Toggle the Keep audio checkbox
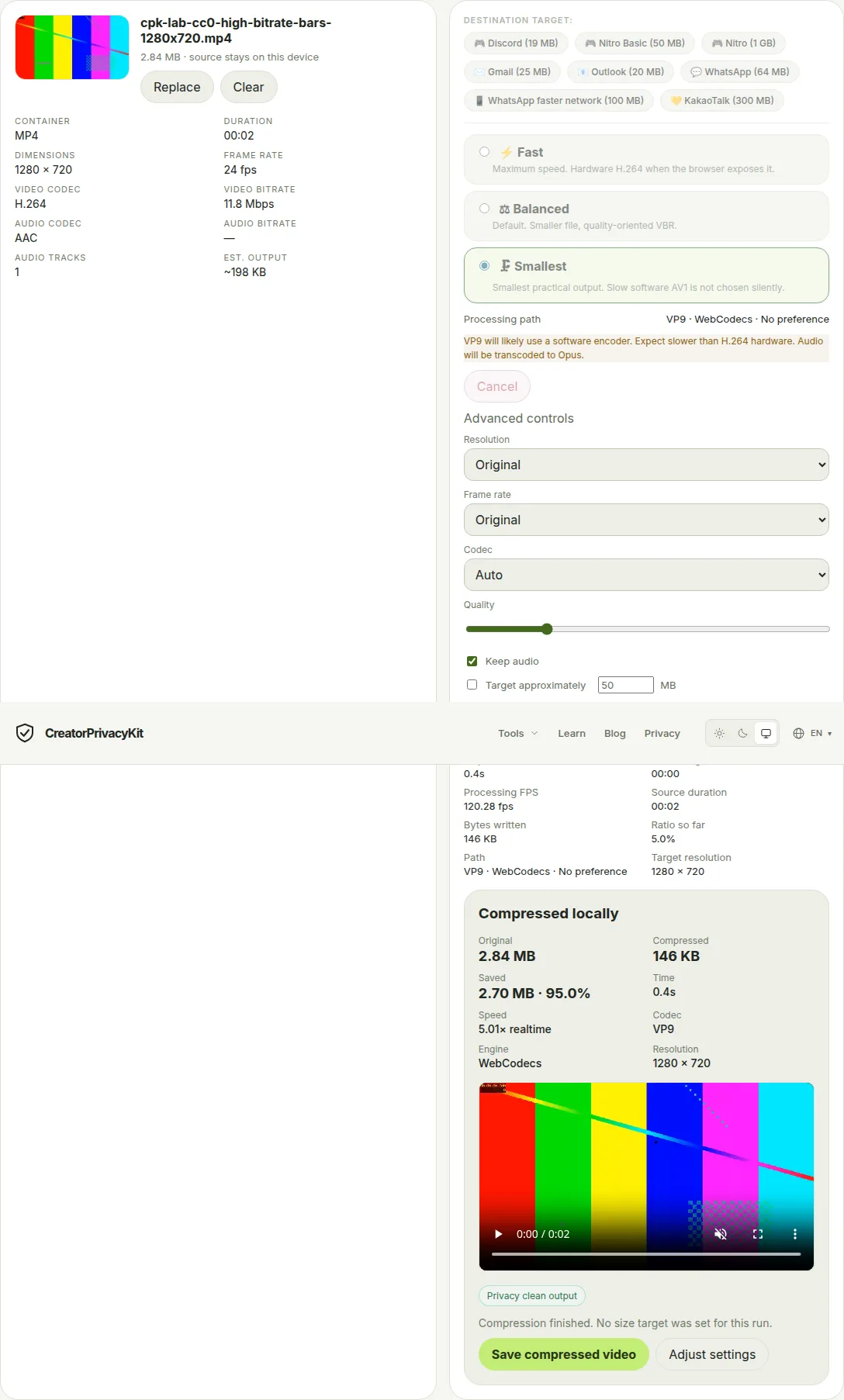844x1400 pixels. click(x=472, y=662)
